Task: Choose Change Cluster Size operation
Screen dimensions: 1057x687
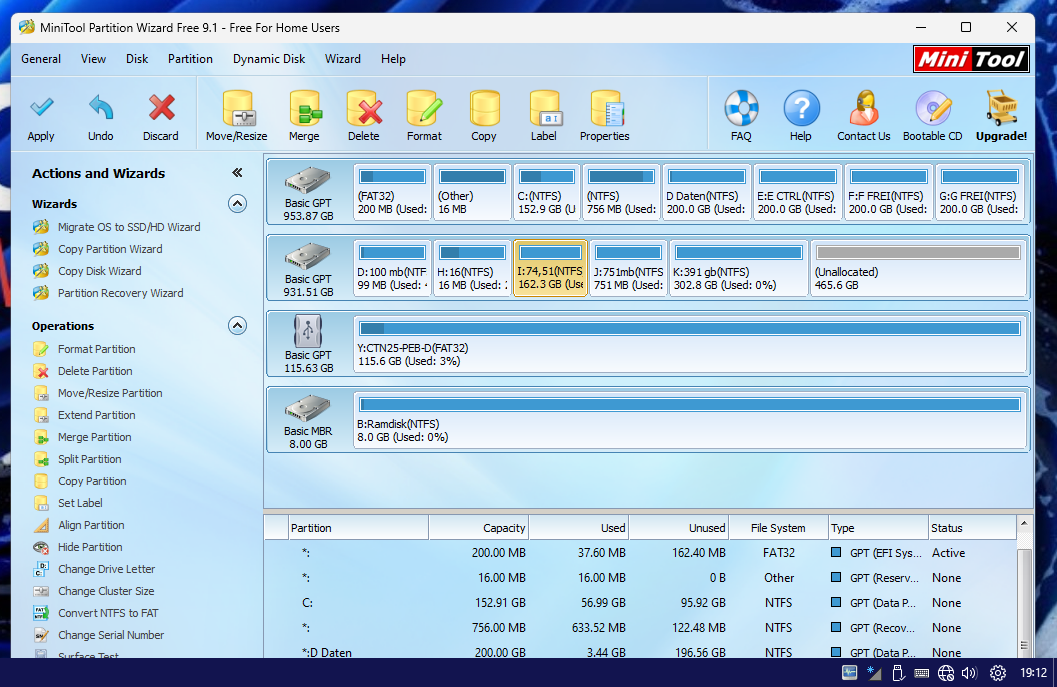Action: coord(106,591)
